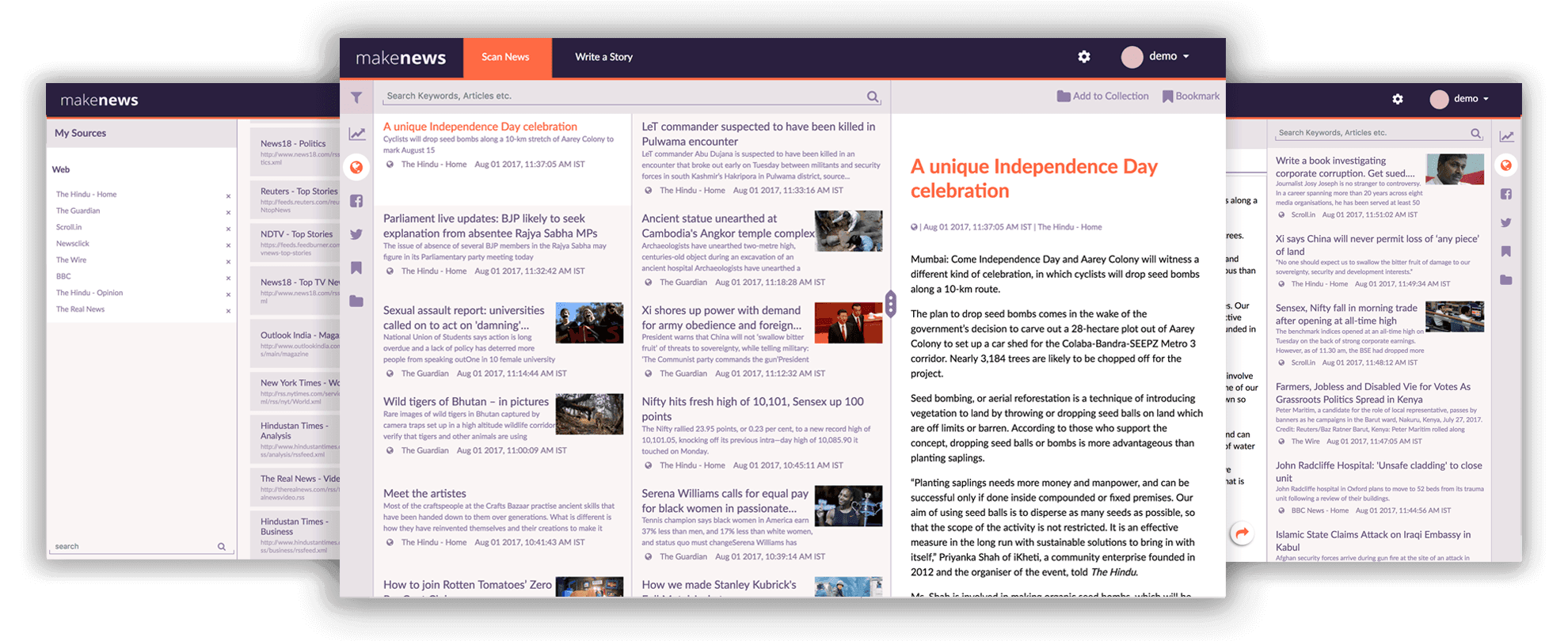Click makenews logo in left back window
The width and height of the screenshot is (1568, 641).
[99, 100]
